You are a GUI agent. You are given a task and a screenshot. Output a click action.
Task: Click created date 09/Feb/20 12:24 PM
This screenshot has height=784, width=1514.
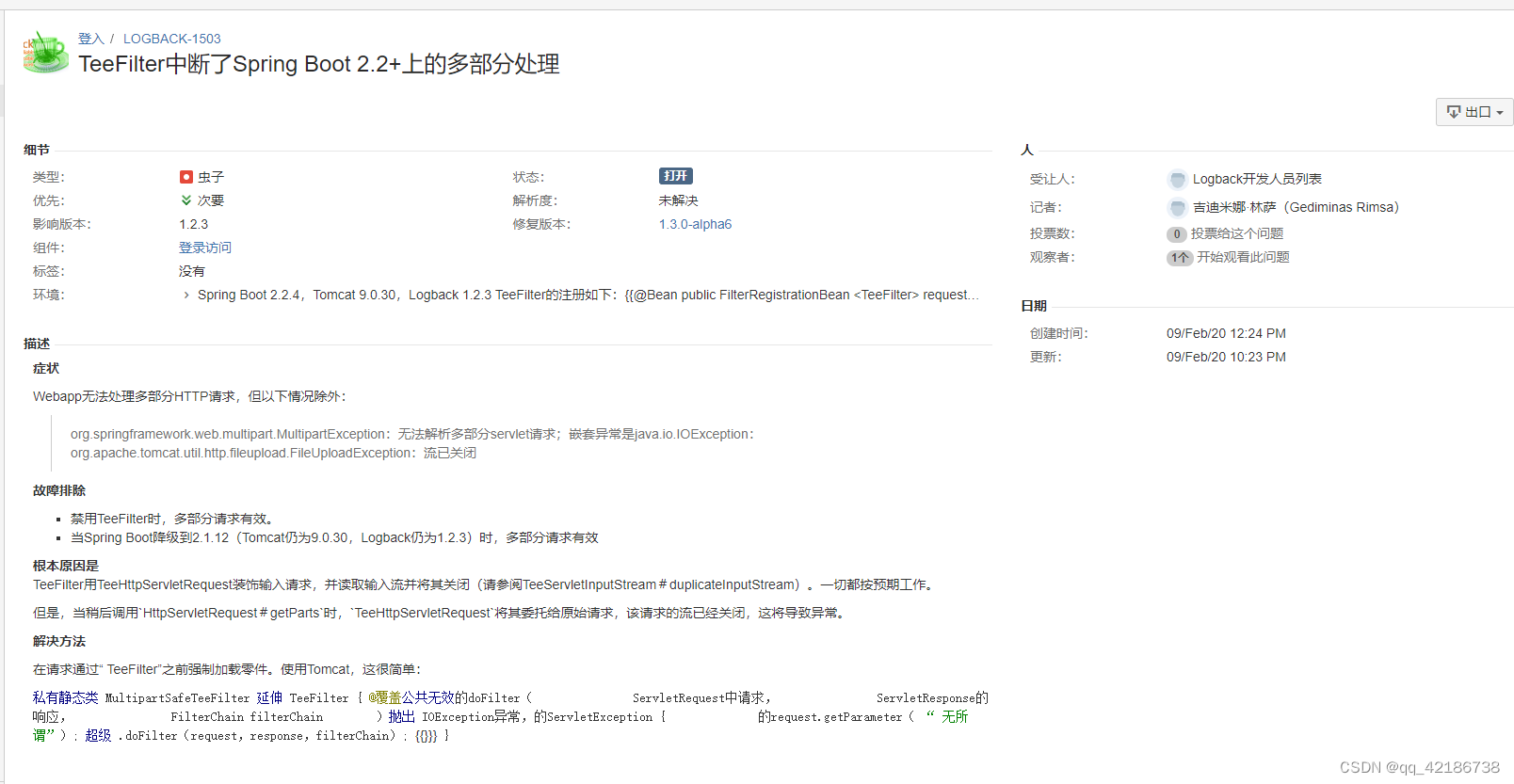1226,333
